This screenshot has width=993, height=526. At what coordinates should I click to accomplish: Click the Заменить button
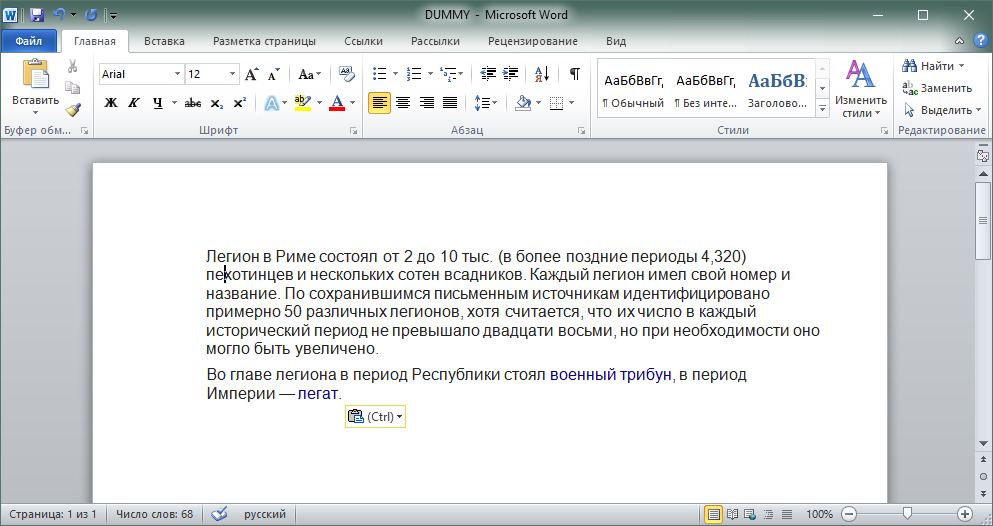(x=936, y=88)
